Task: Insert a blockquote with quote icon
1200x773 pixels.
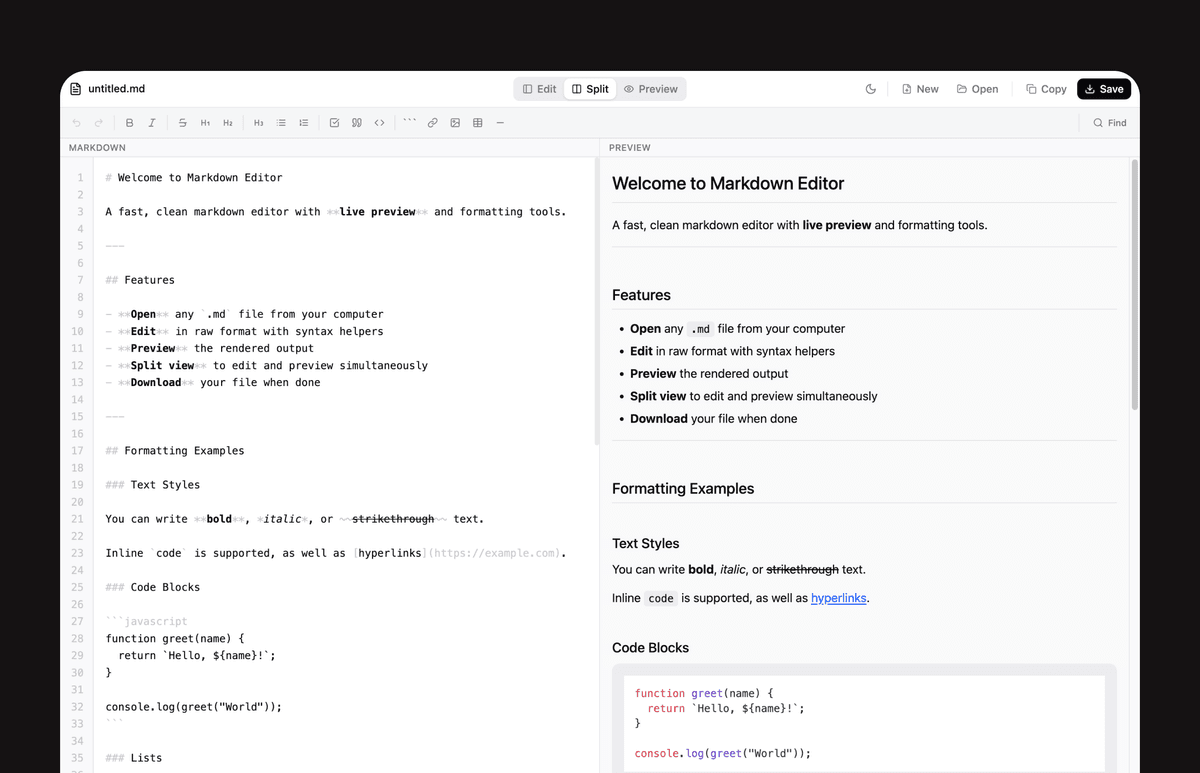Action: point(357,123)
